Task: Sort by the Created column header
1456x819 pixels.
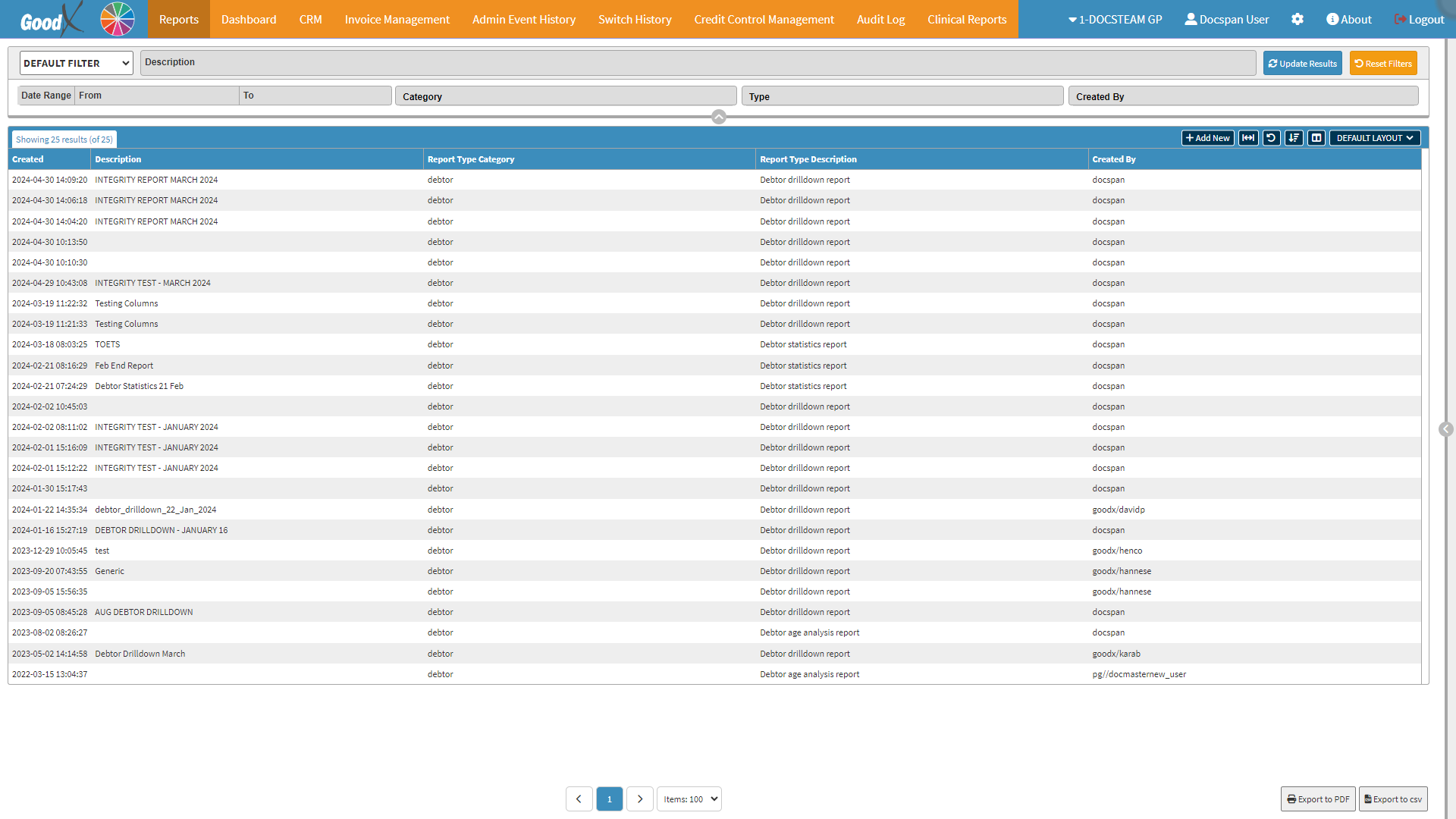Action: 49,159
